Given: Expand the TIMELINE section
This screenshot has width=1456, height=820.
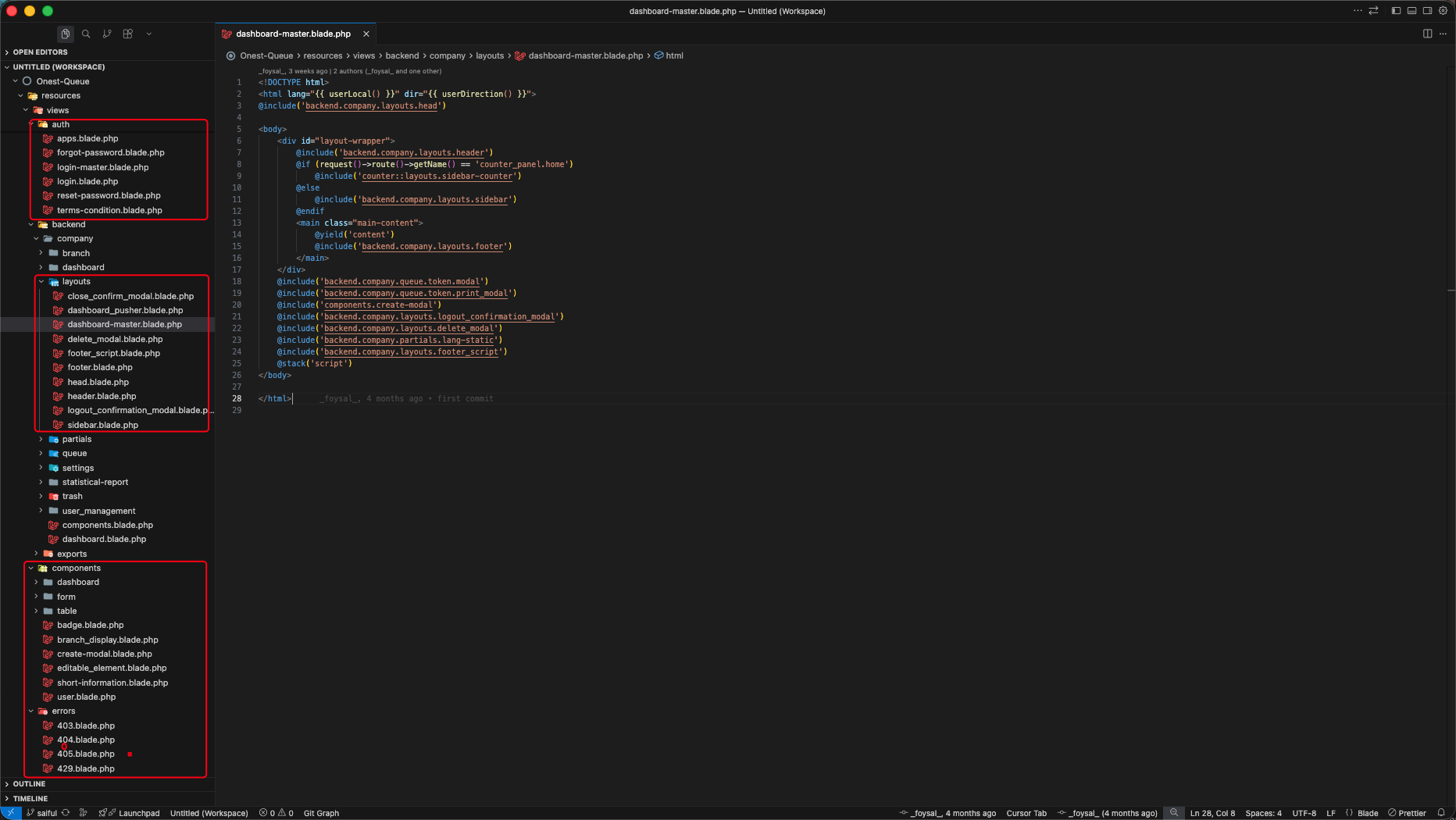Looking at the screenshot, I should pyautogui.click(x=107, y=799).
